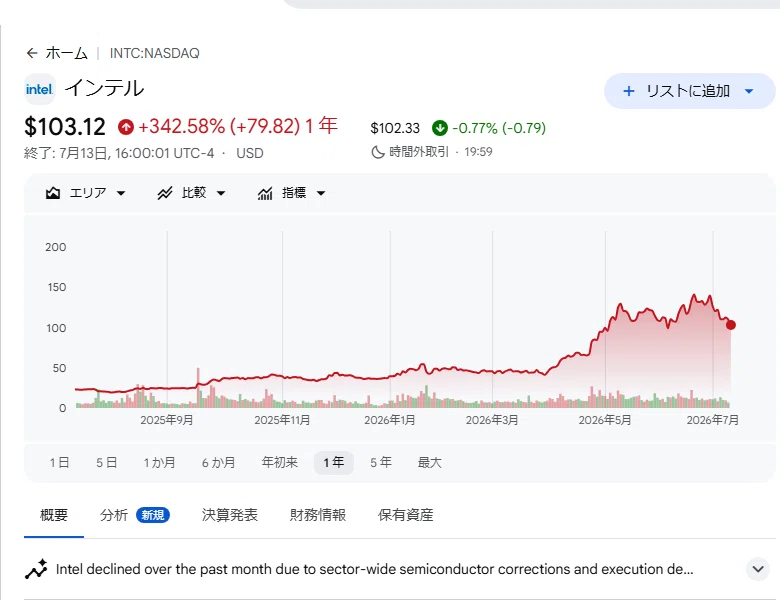
Task: Open the ホーム breadcrumb link
Action: coord(67,53)
